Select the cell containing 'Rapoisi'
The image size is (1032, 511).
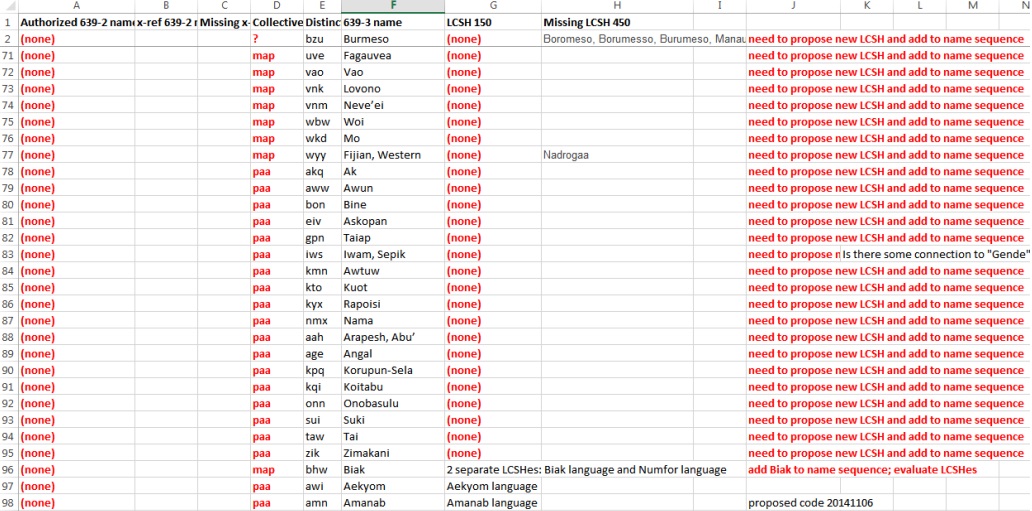pos(393,304)
